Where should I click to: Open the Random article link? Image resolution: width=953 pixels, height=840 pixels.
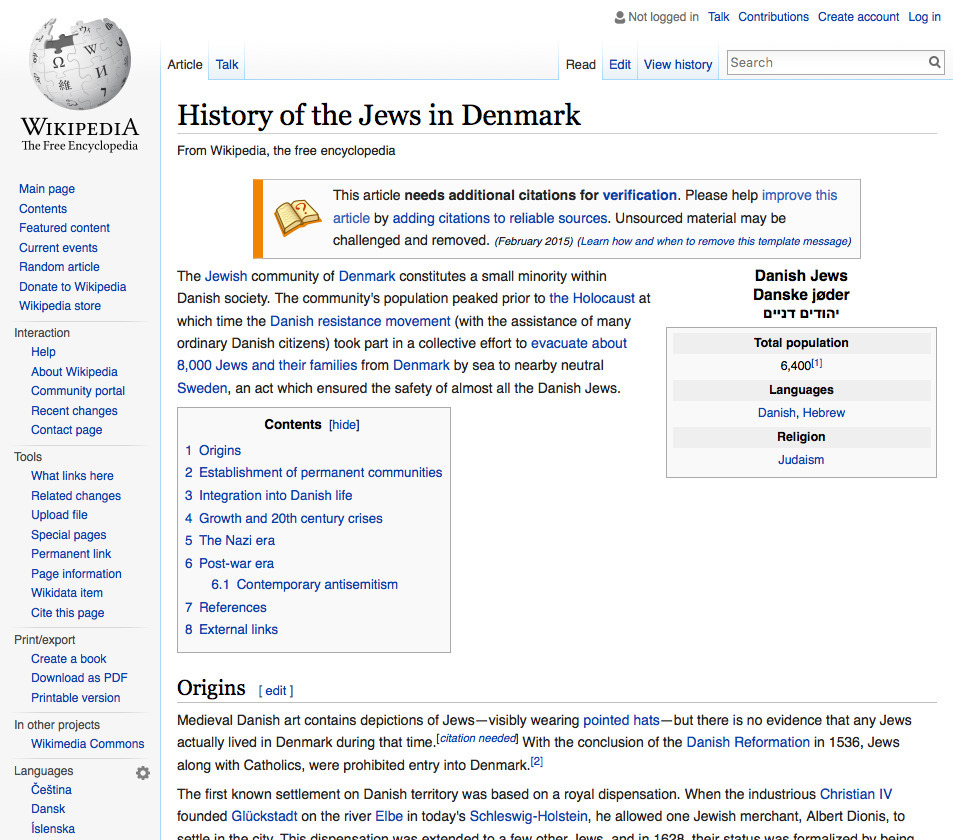pos(61,267)
